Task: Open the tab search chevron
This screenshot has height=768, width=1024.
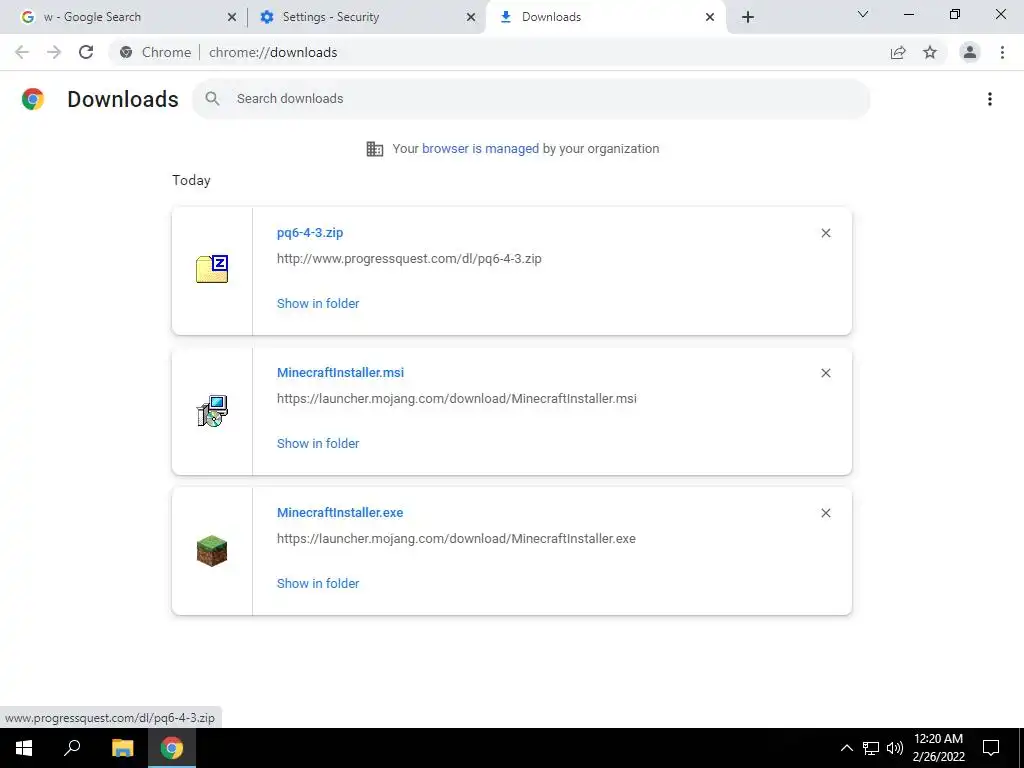Action: point(863,14)
